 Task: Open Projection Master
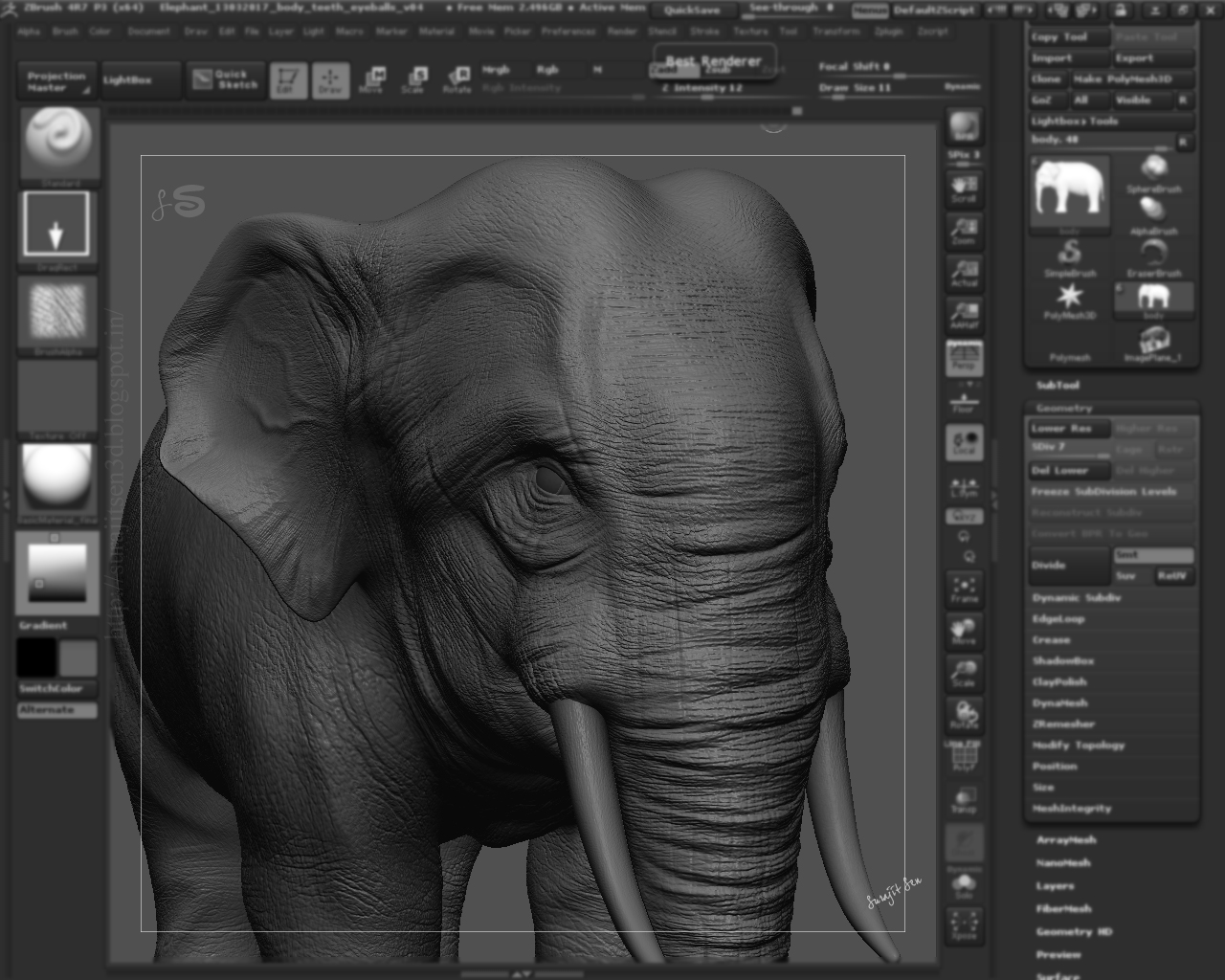click(x=56, y=81)
